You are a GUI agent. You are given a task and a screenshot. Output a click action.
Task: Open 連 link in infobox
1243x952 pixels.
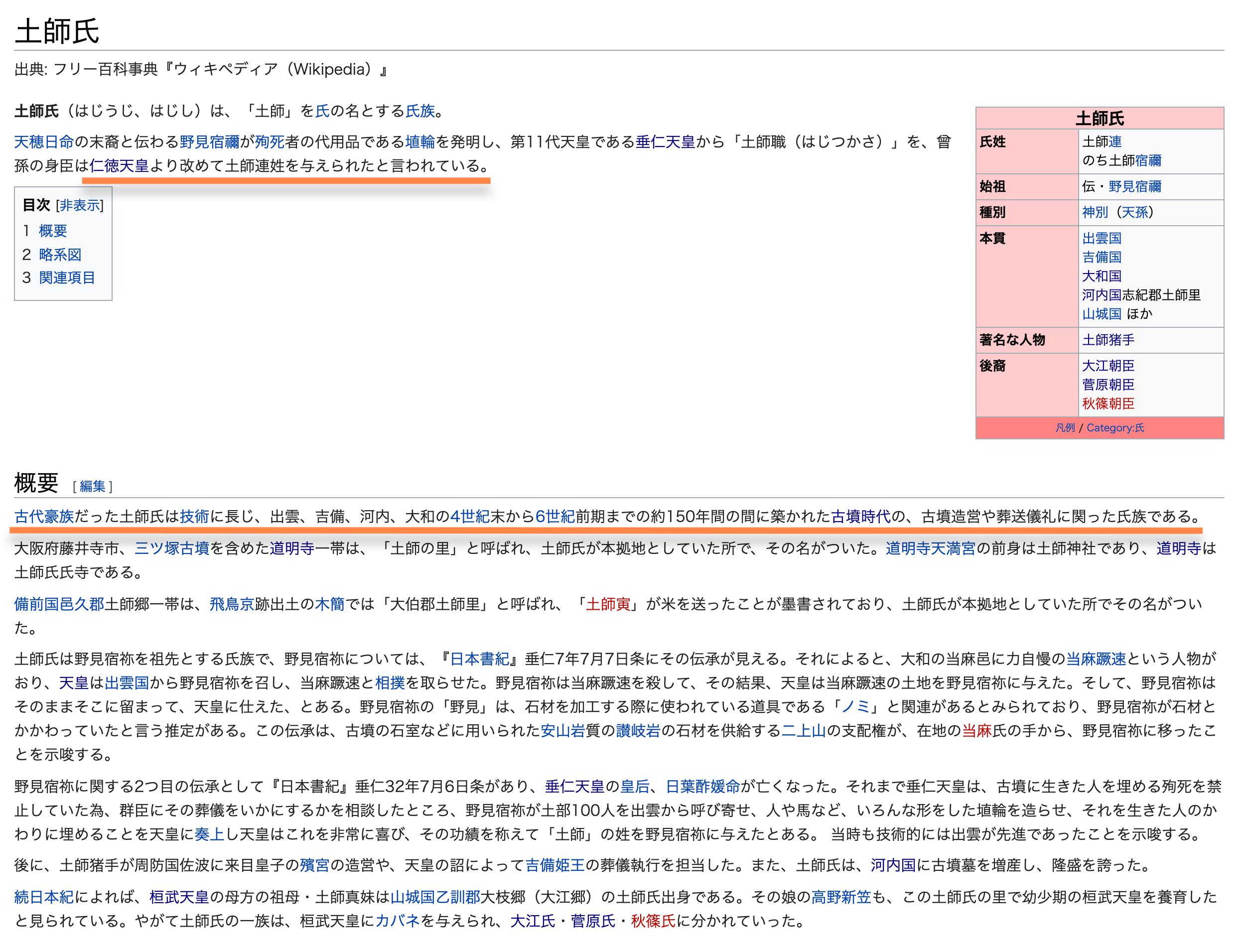(1115, 141)
